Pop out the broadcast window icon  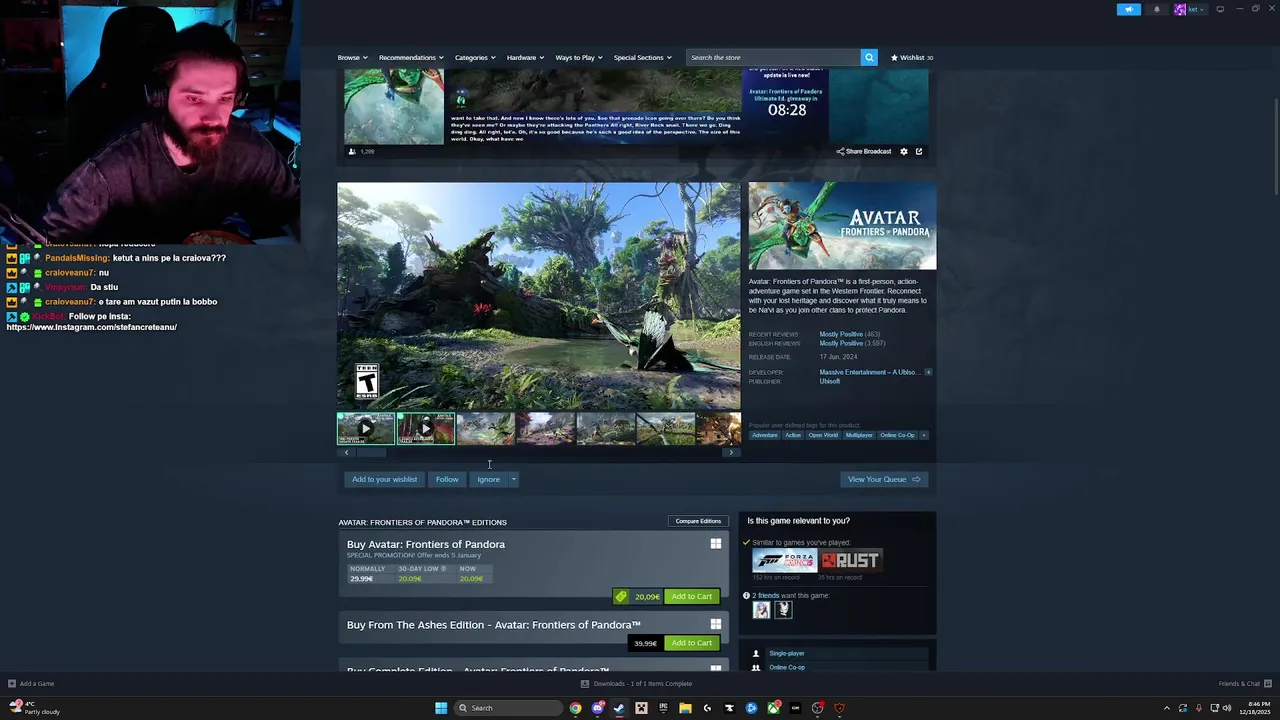919,151
